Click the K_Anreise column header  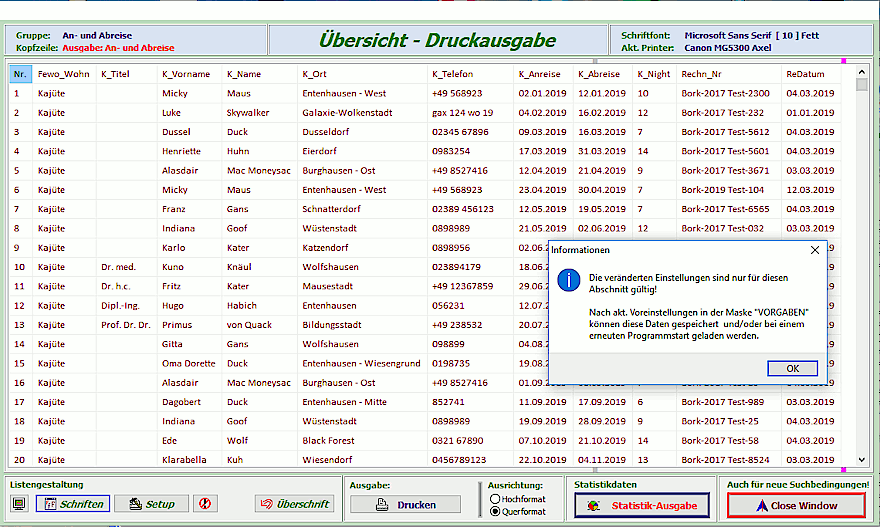pos(539,74)
